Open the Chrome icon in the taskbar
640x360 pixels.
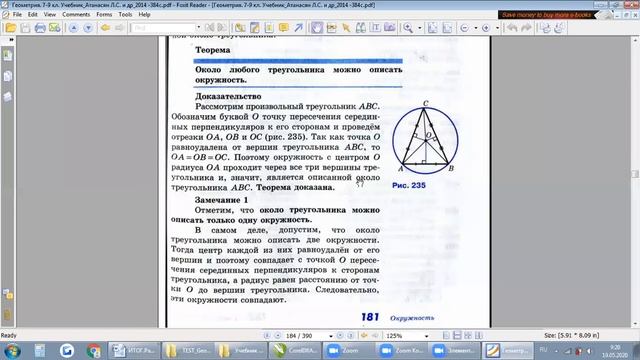[94, 351]
